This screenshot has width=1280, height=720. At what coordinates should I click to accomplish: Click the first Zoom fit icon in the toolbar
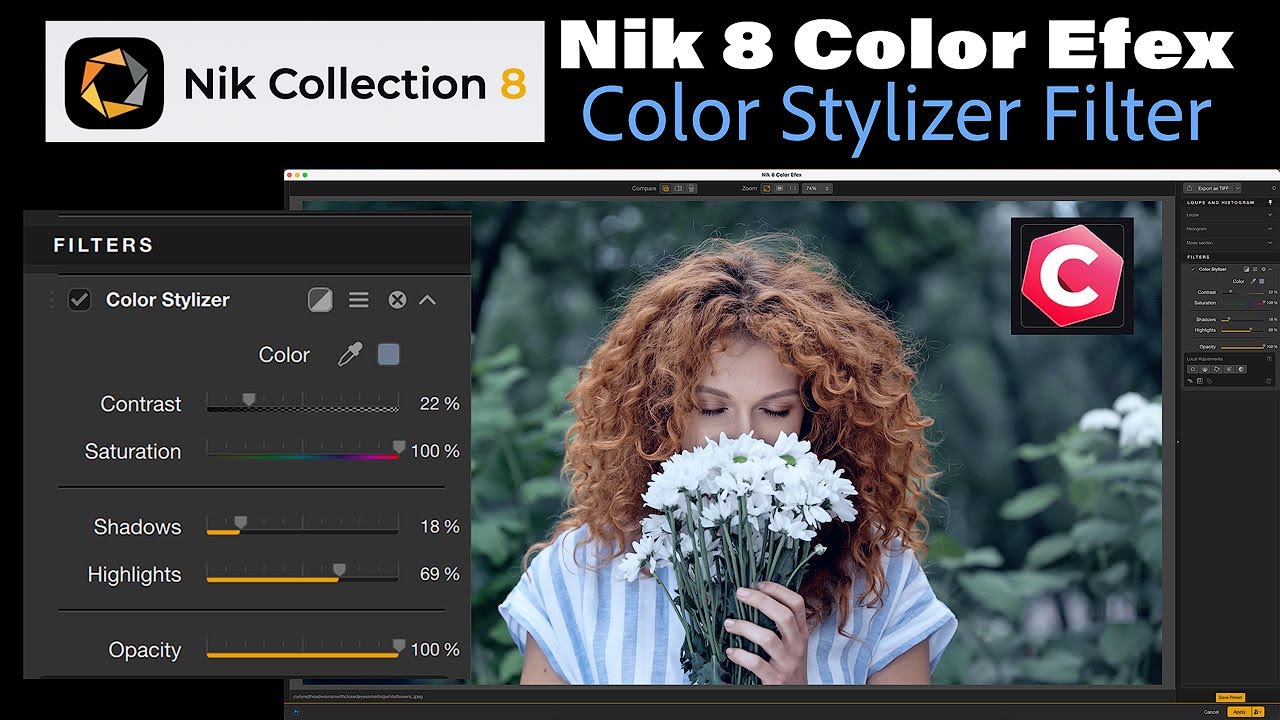766,188
